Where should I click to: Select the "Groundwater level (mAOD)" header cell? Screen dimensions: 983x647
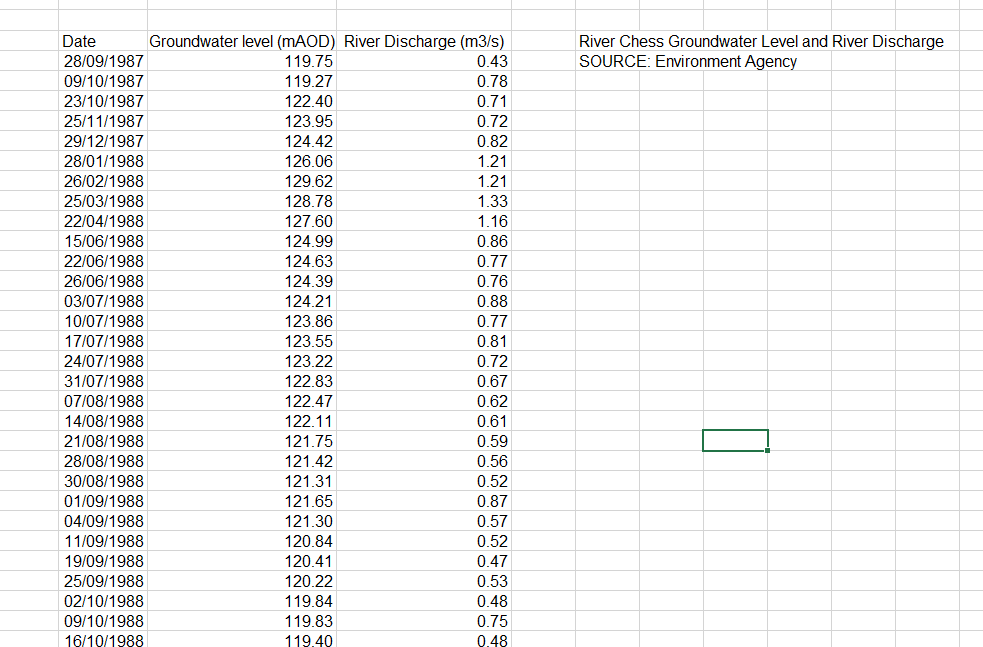(x=243, y=41)
